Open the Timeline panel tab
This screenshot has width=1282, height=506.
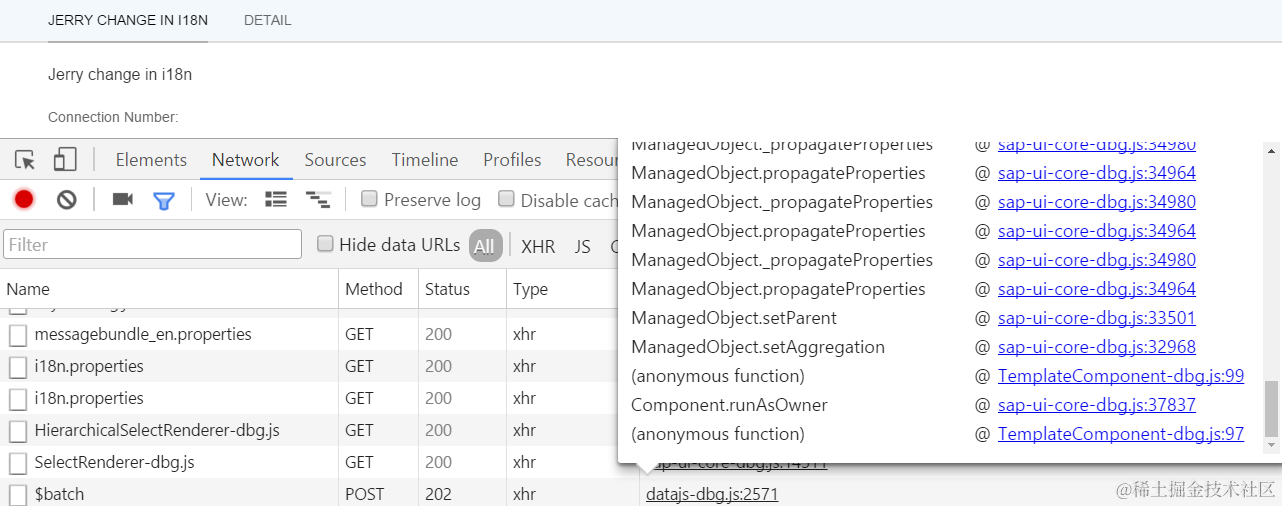pyautogui.click(x=425, y=160)
